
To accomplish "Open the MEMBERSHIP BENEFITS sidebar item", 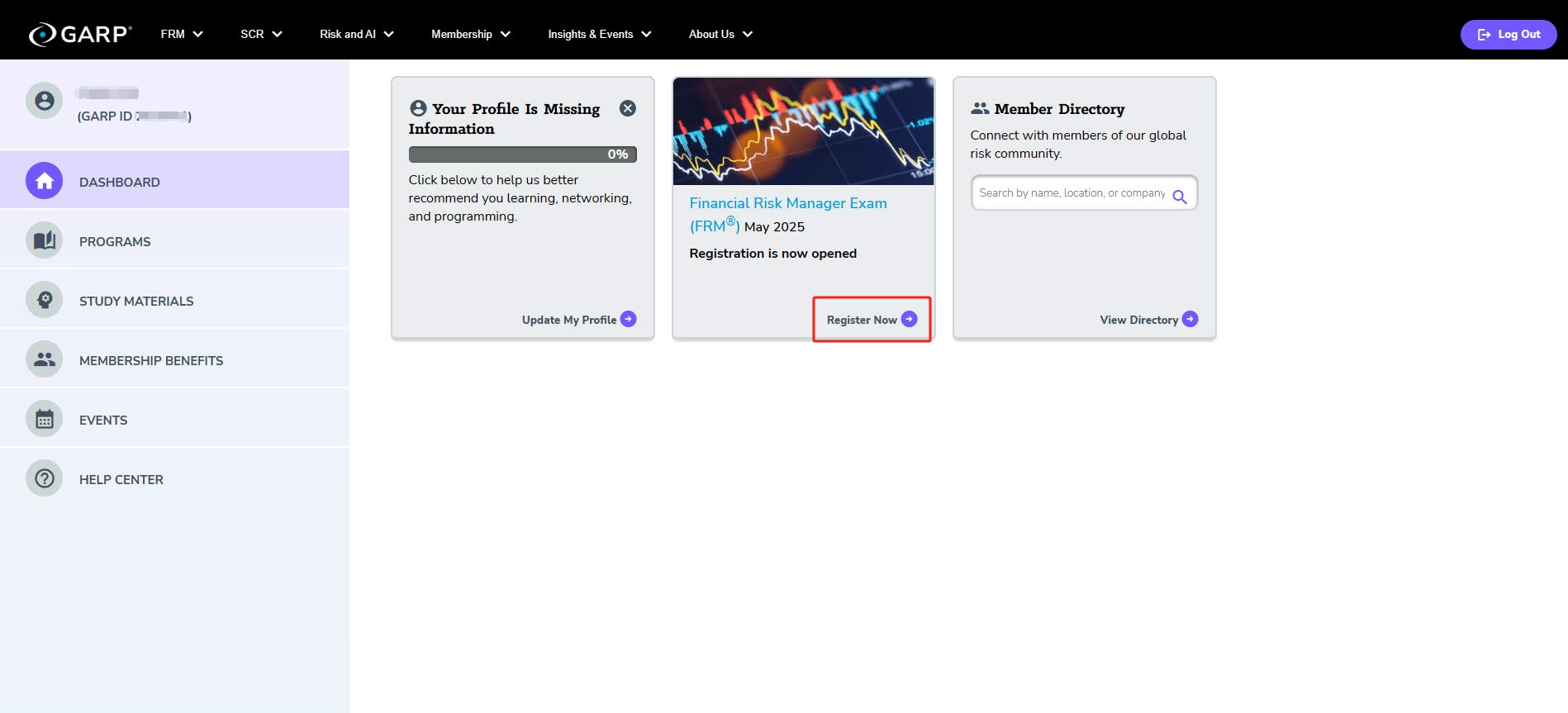I will 174,359.
